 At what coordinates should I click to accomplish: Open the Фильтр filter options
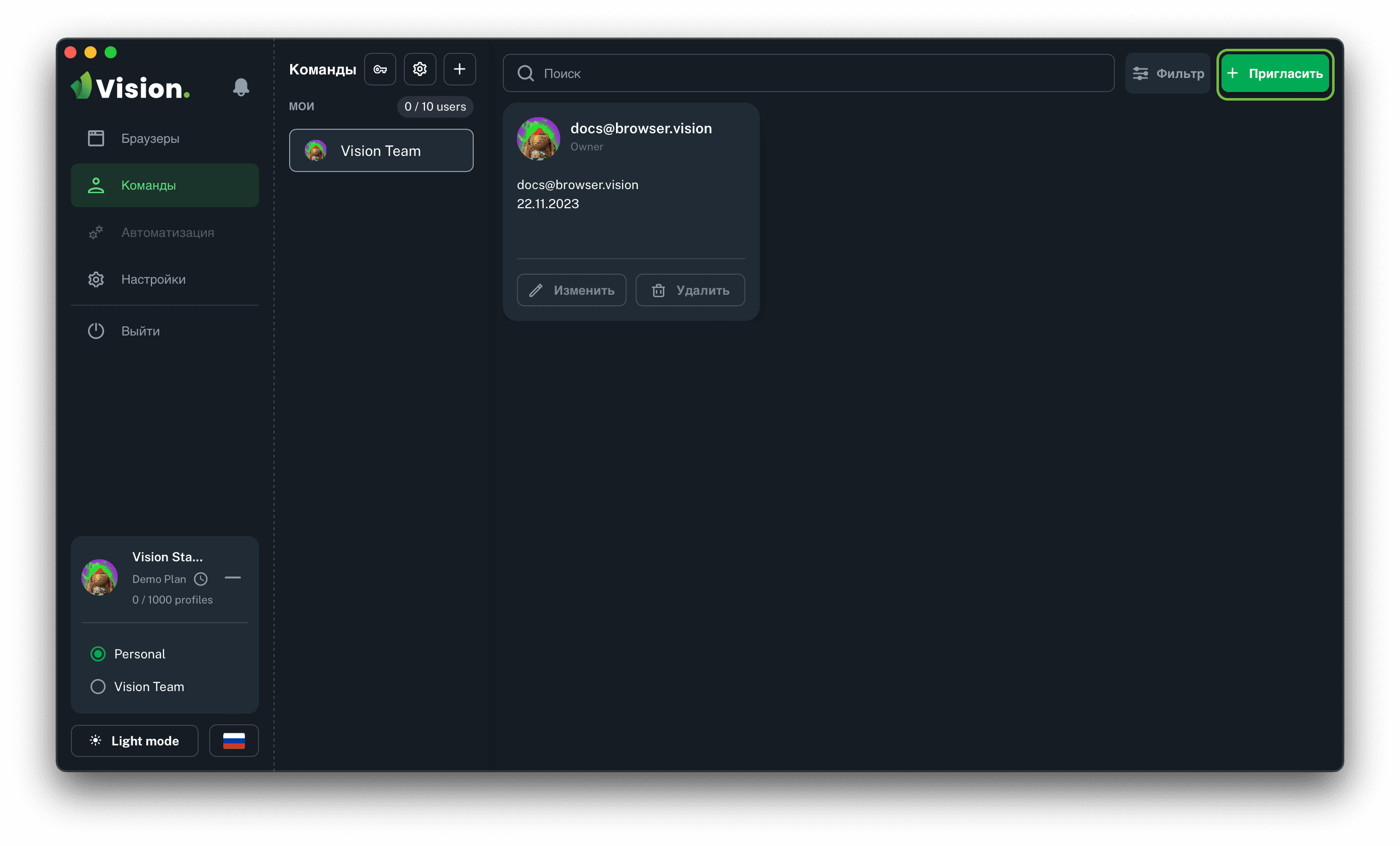[x=1168, y=73]
